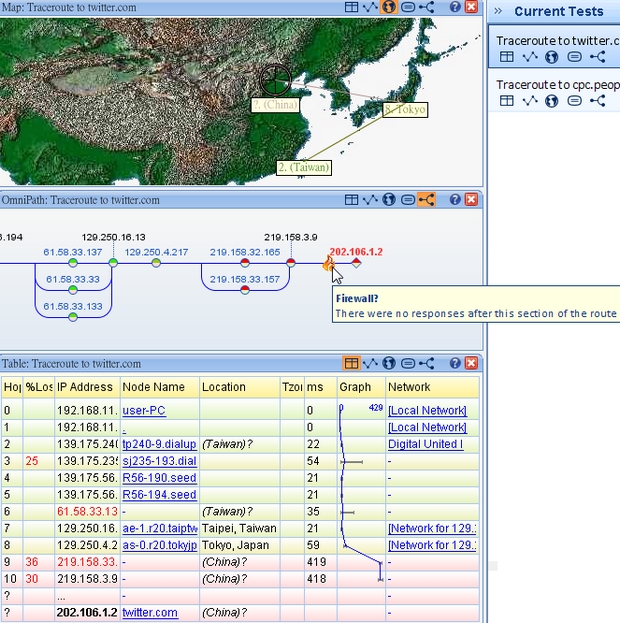Click the Node Name column header

pos(160,387)
